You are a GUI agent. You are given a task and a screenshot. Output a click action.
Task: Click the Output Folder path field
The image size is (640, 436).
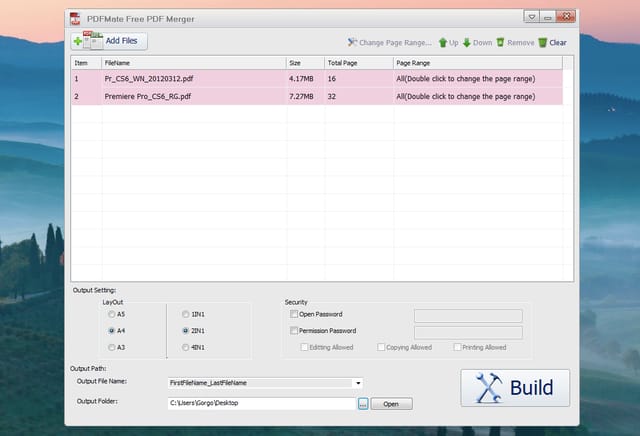point(262,403)
